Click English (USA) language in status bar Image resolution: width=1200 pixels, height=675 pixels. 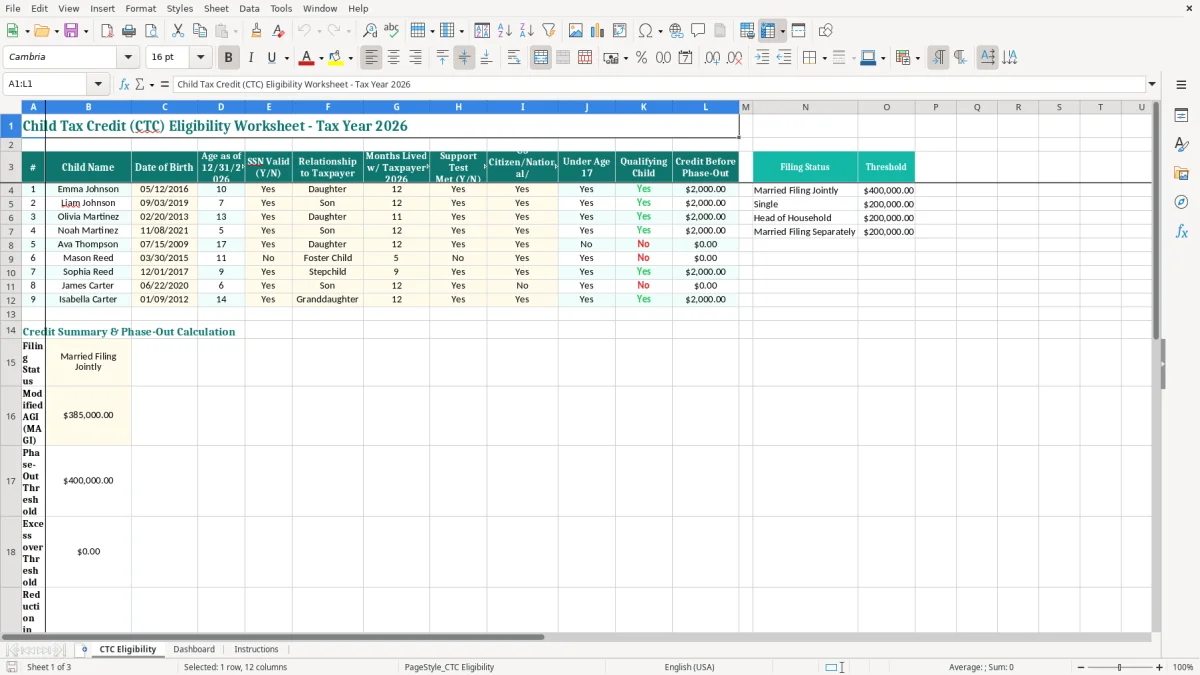click(689, 667)
